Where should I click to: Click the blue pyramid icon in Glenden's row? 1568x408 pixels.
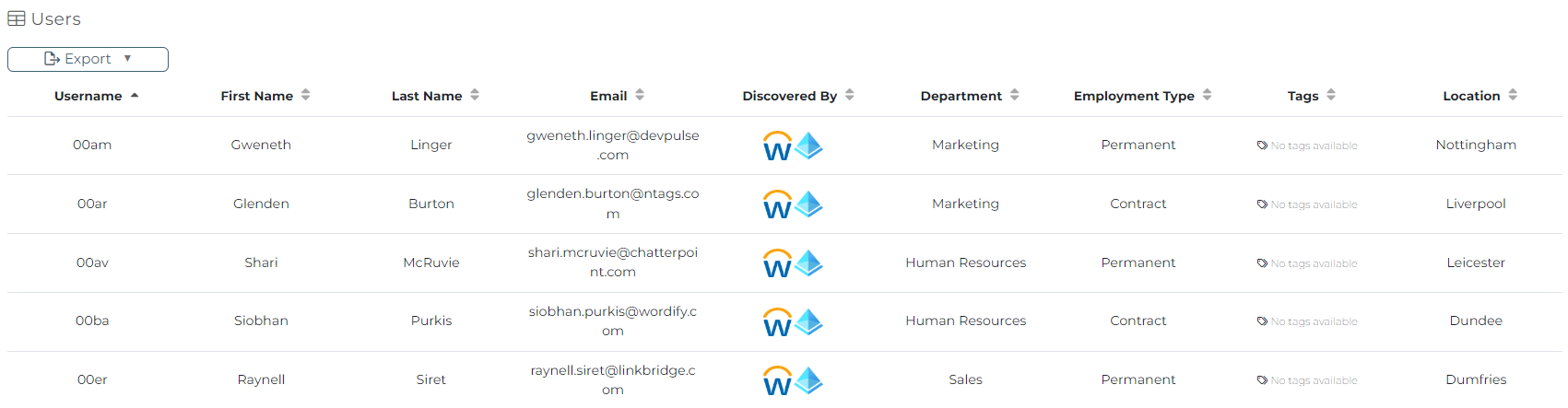(808, 204)
